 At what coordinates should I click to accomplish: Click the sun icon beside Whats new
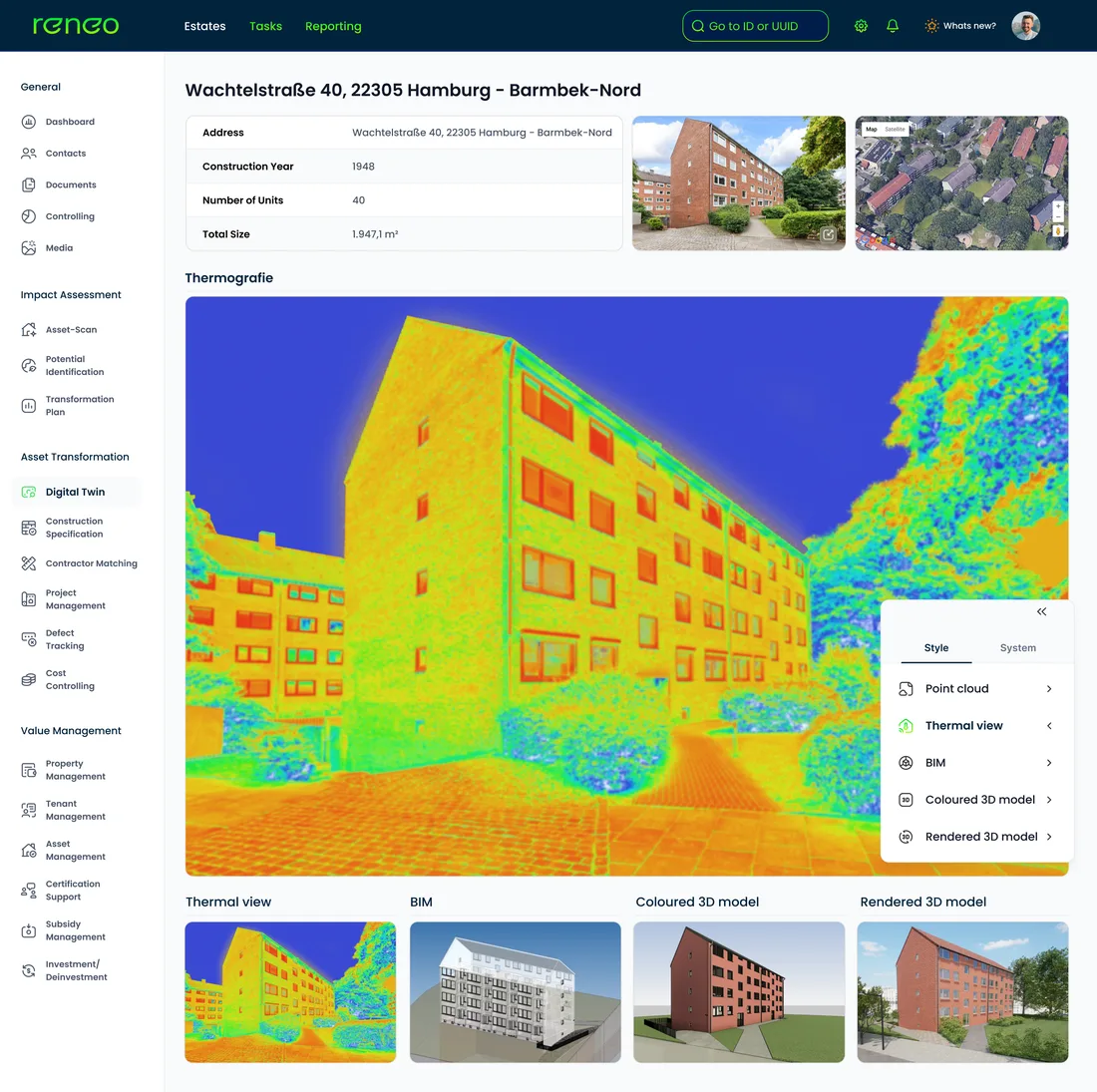931,26
